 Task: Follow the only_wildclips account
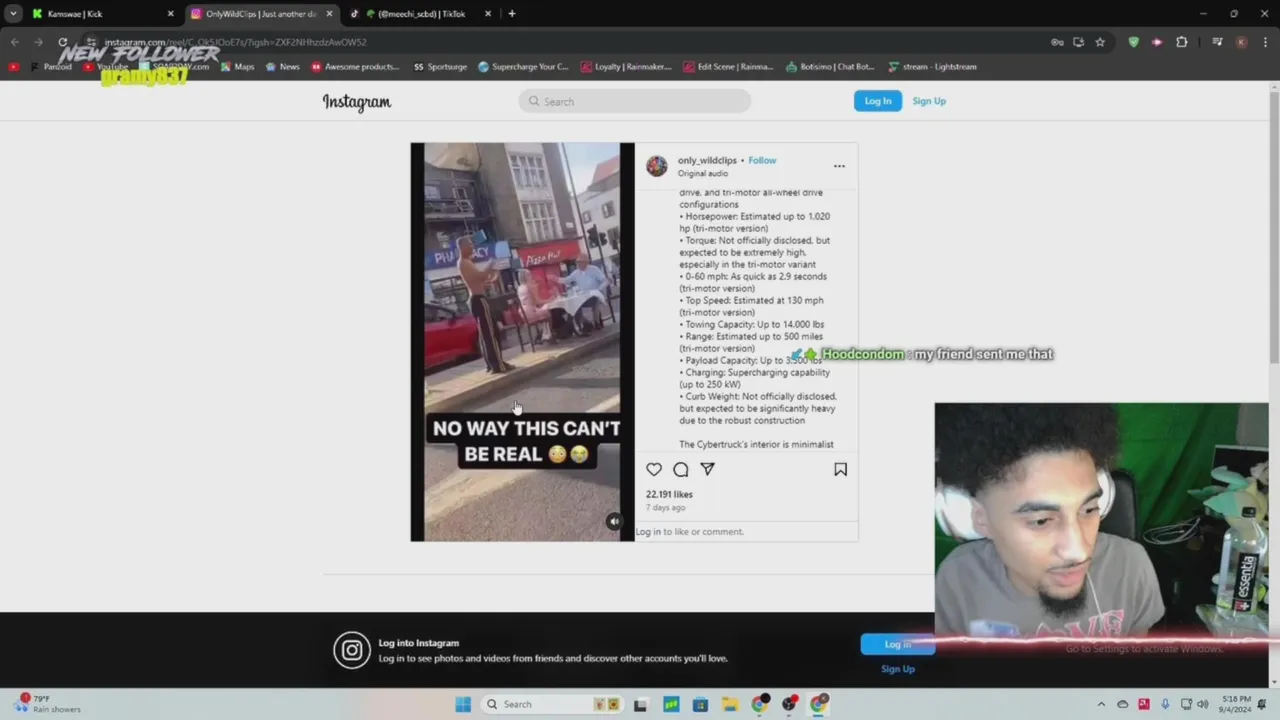point(762,160)
